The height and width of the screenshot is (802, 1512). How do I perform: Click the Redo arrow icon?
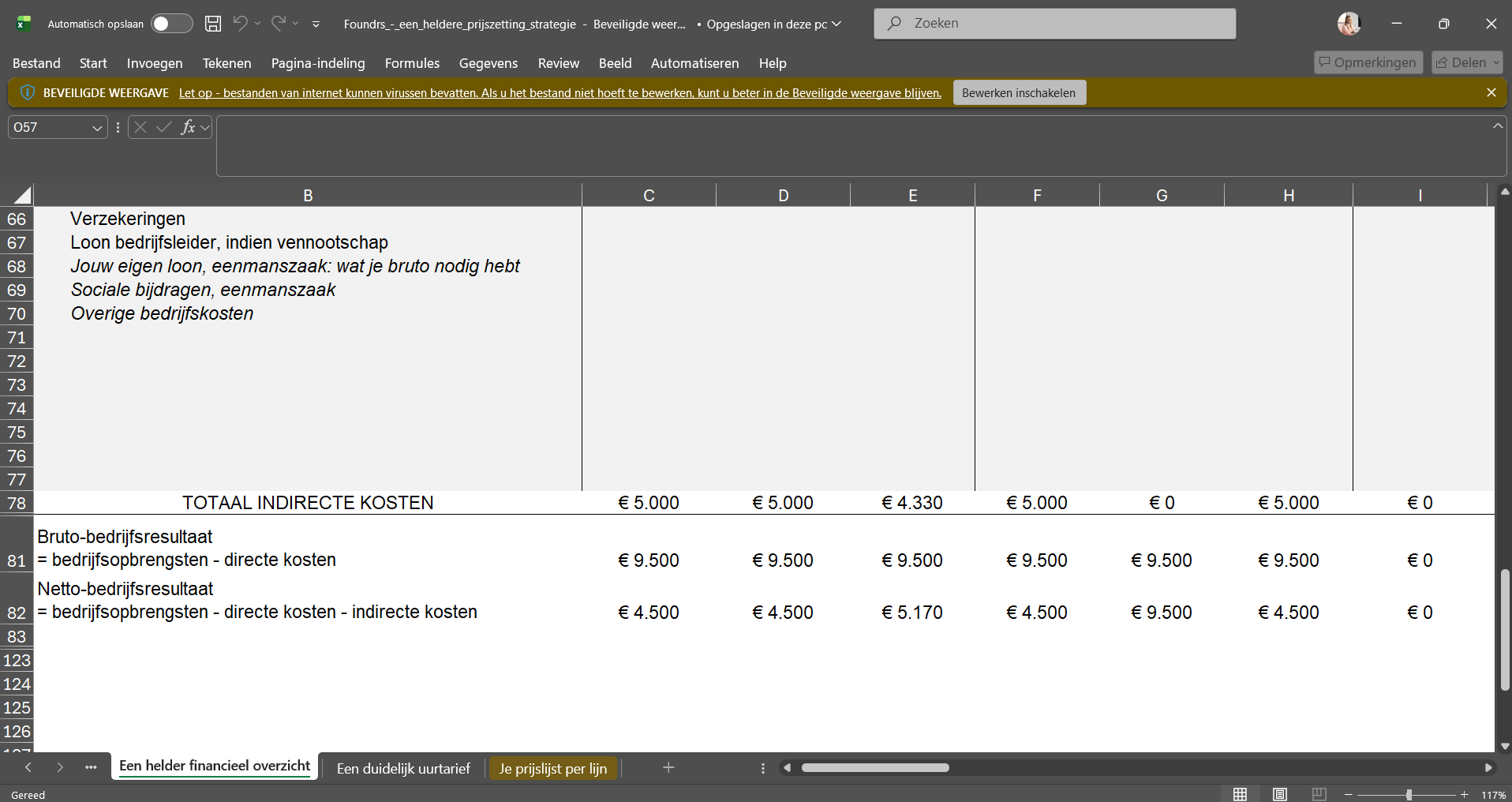coord(278,24)
